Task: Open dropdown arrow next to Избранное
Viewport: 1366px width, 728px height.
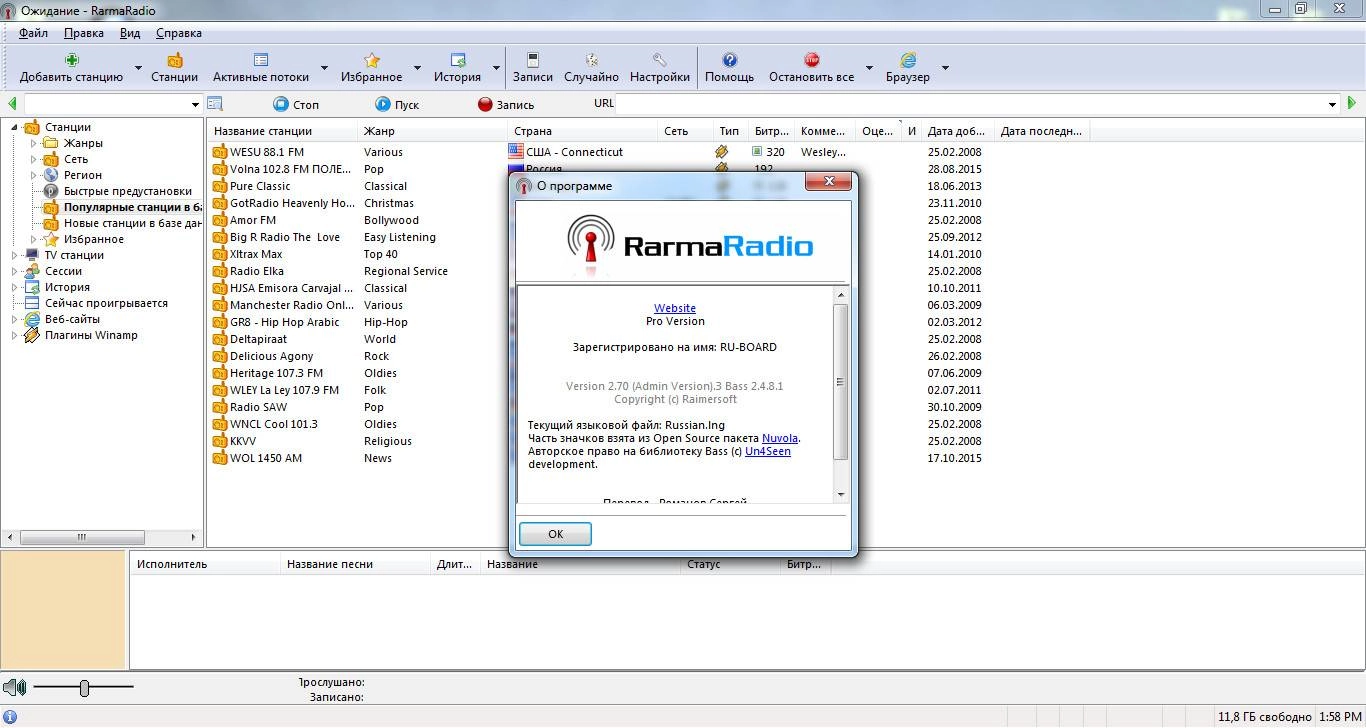Action: (x=417, y=68)
